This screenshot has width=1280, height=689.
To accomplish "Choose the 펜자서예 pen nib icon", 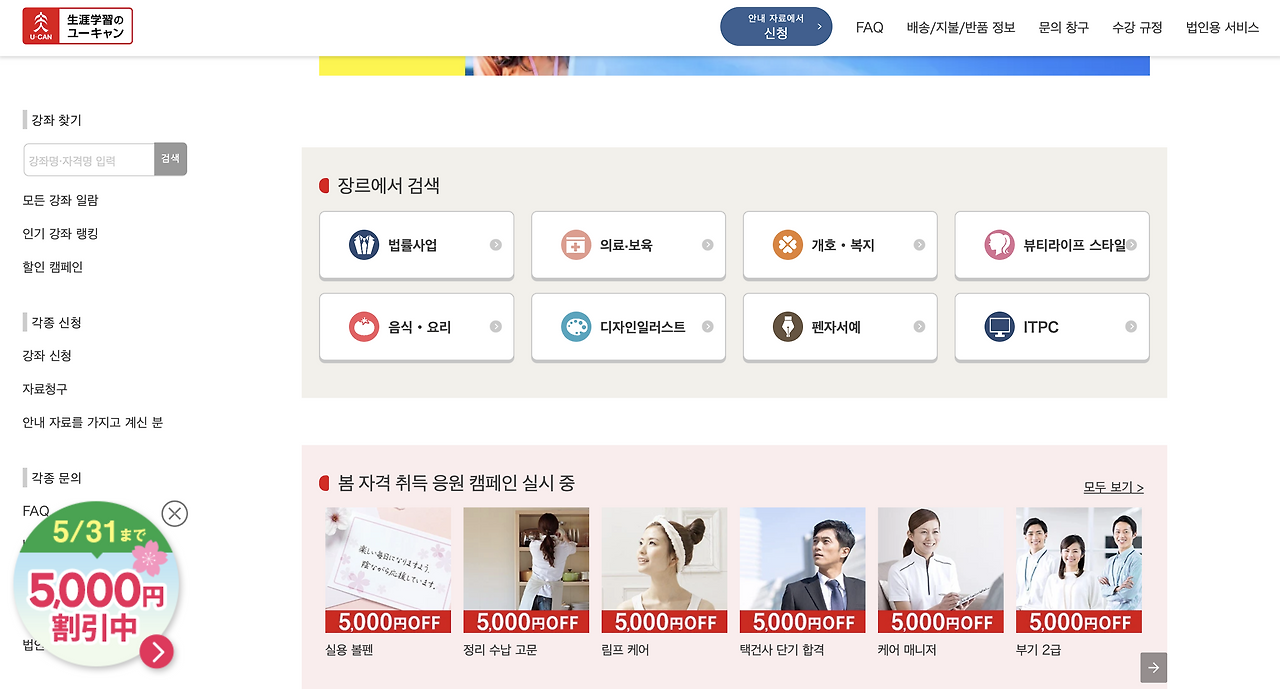I will tap(788, 327).
